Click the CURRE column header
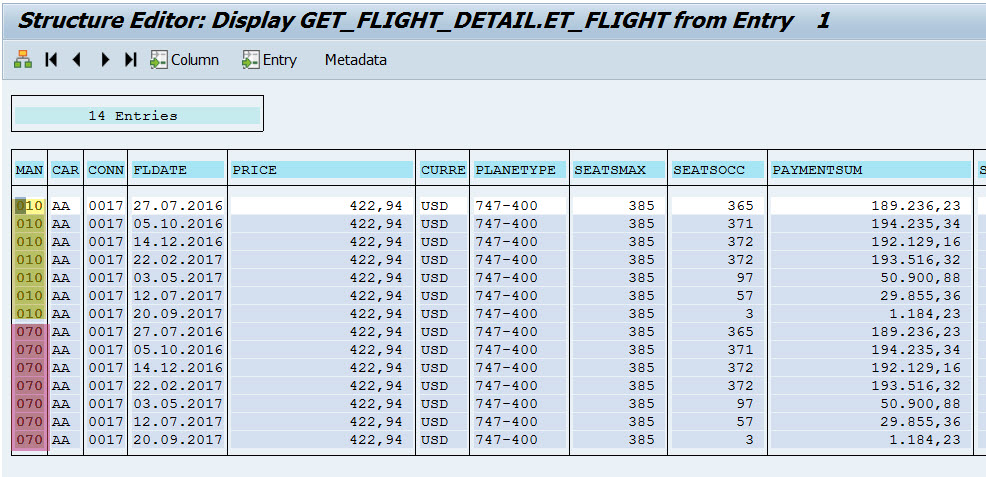This screenshot has height=477, width=986. (x=442, y=170)
